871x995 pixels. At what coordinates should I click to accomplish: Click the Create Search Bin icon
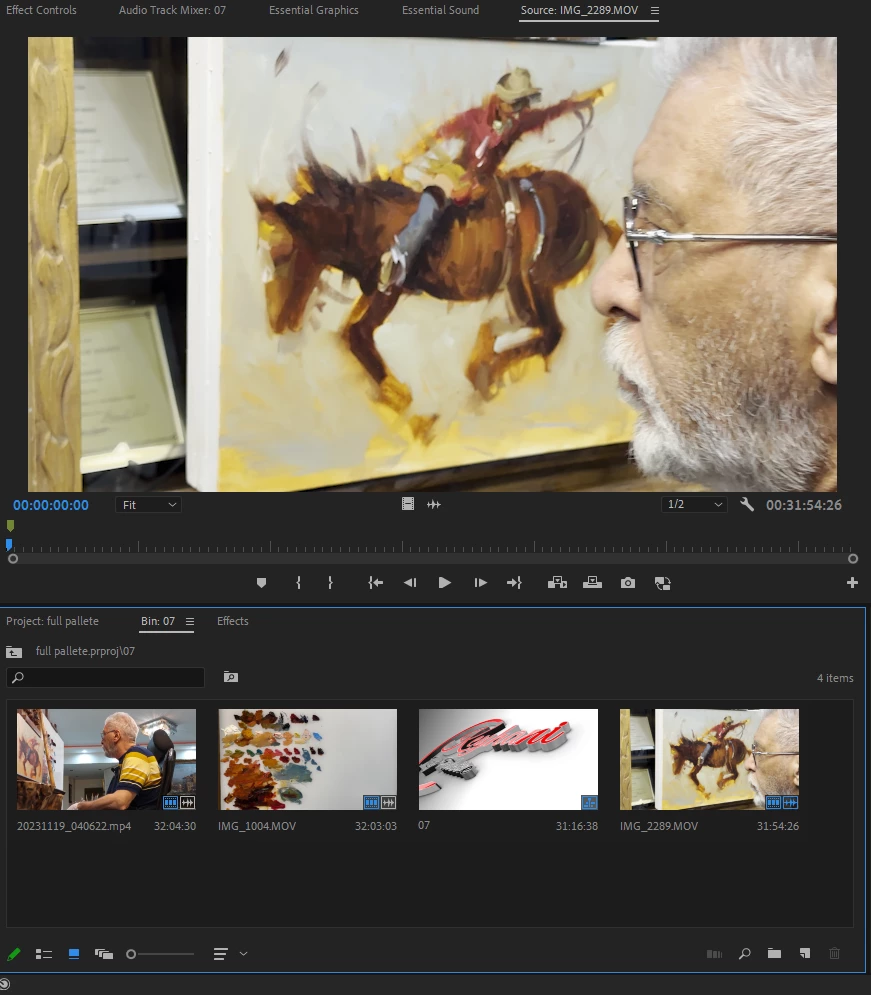231,677
